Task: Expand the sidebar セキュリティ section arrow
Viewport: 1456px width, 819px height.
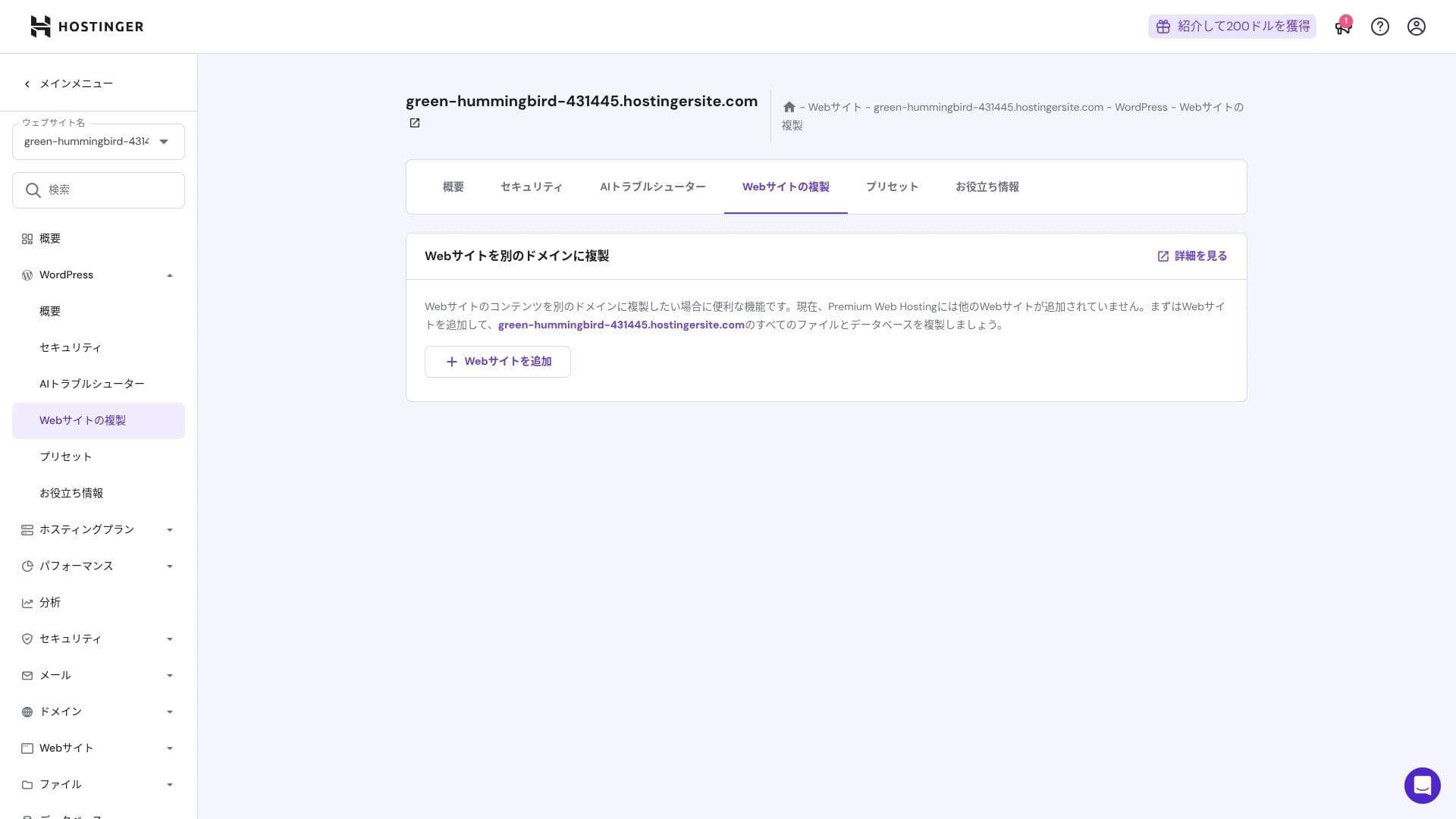Action: coord(170,639)
